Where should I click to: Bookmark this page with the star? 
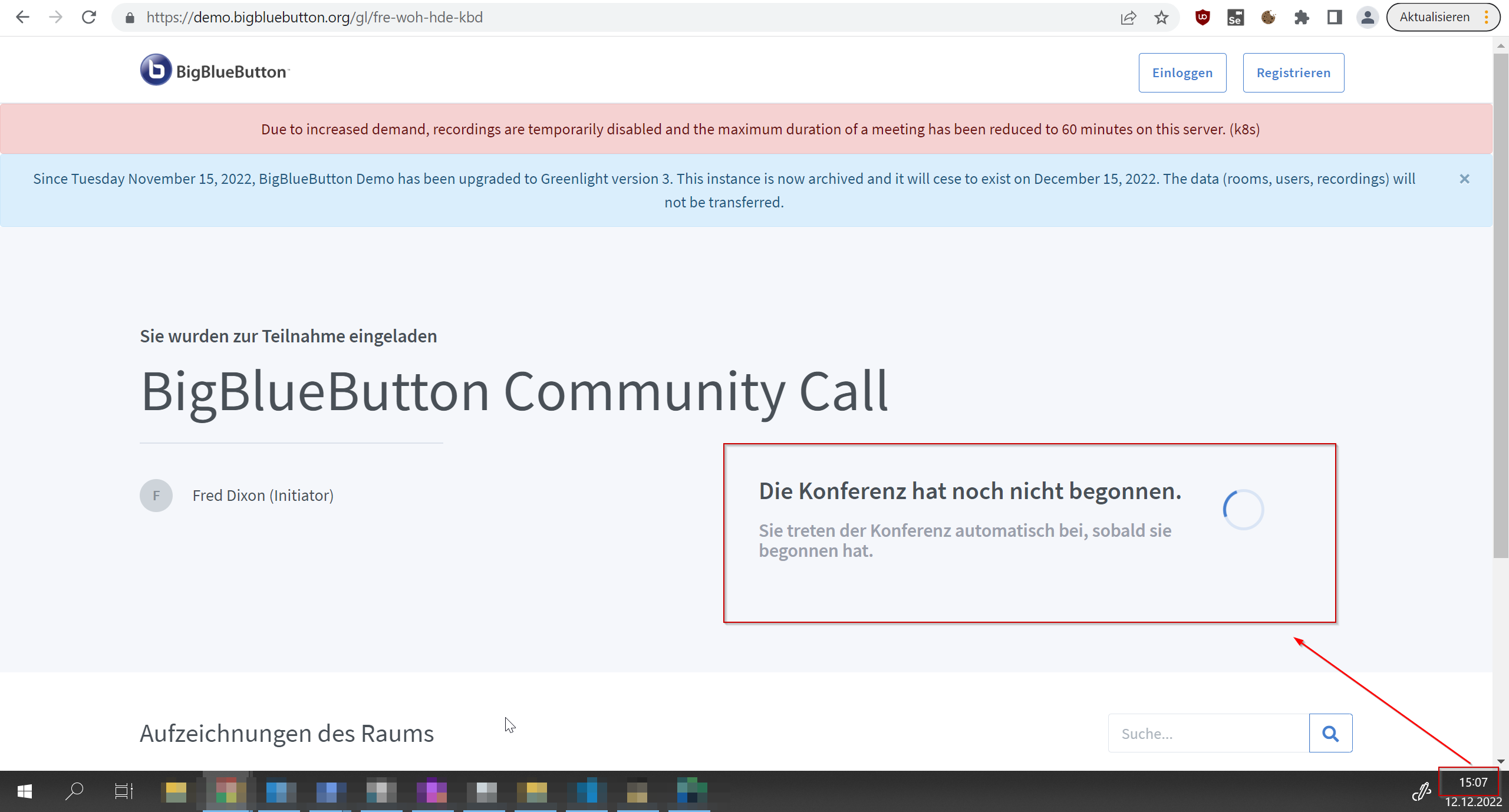(x=1161, y=17)
